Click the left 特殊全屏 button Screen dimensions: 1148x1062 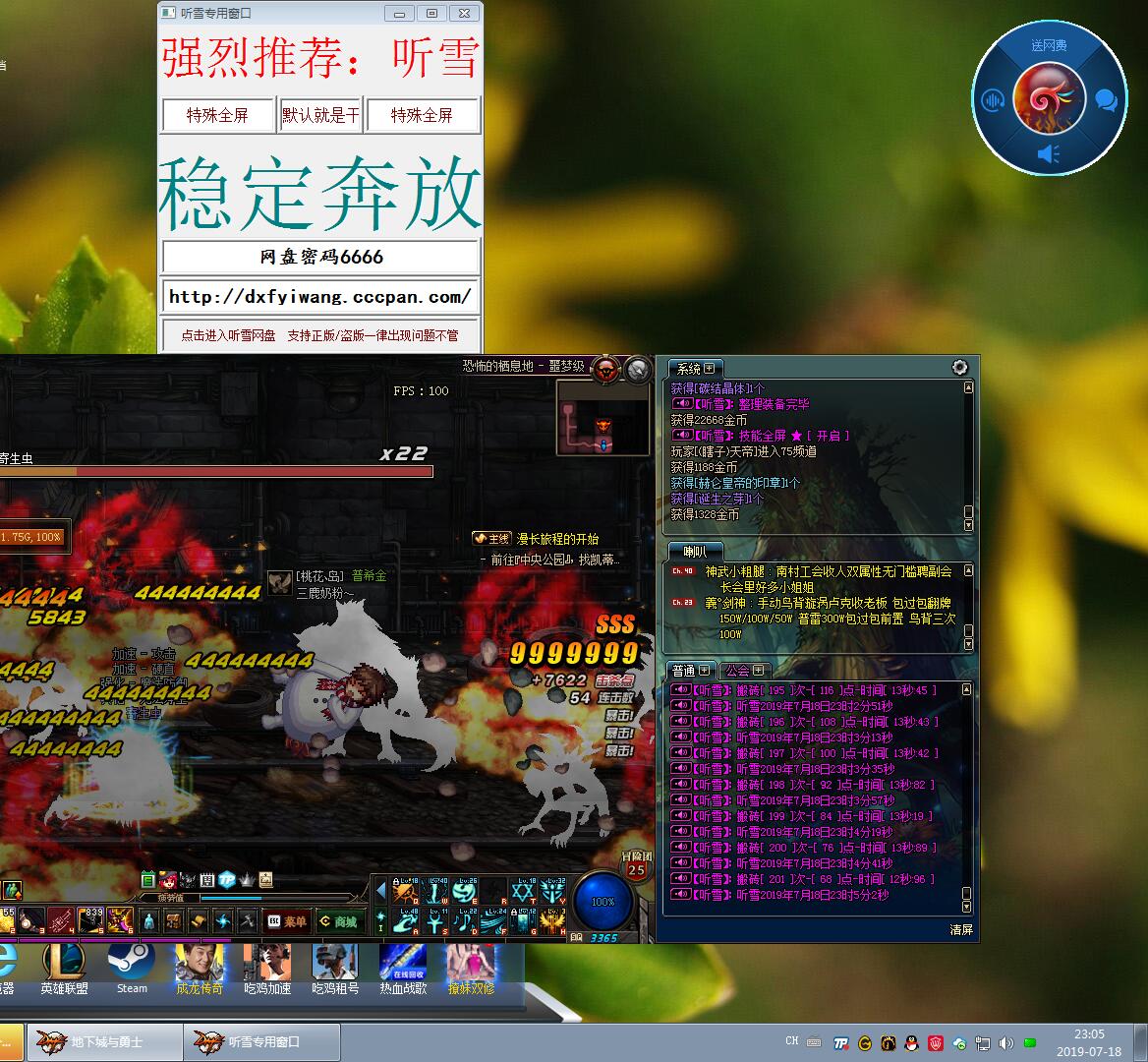tap(217, 116)
